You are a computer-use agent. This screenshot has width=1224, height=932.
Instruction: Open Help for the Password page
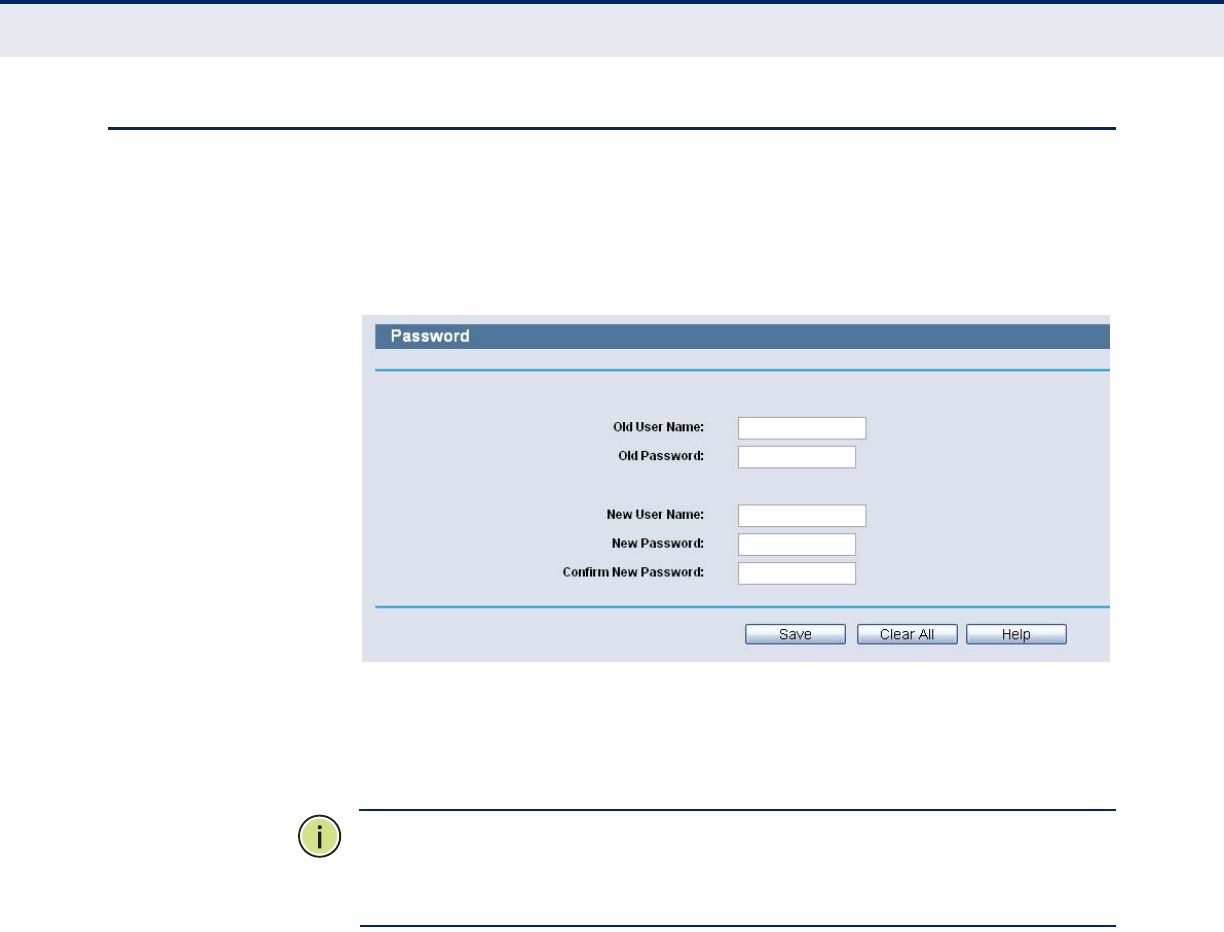(1016, 634)
